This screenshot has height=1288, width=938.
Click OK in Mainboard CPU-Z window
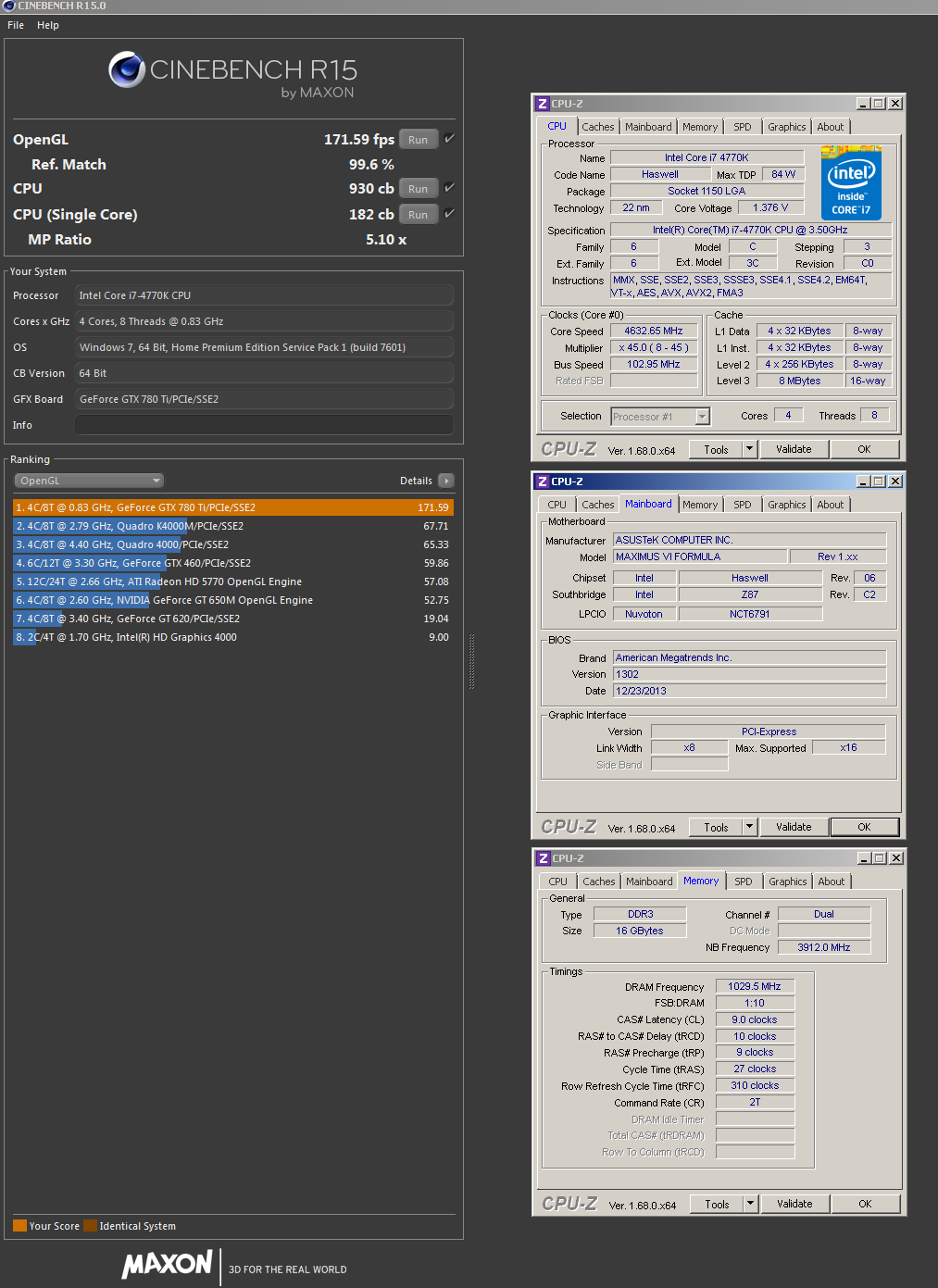tap(864, 827)
